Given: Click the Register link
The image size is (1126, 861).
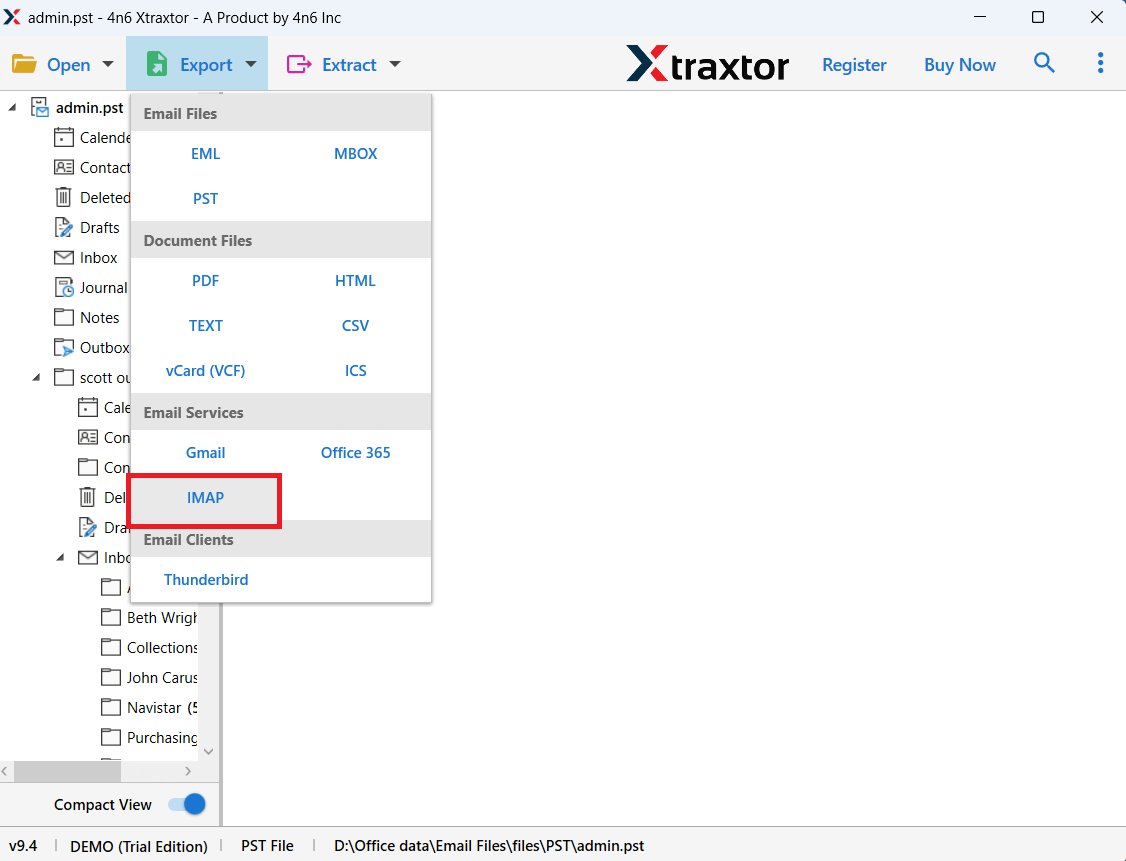Looking at the screenshot, I should pos(854,63).
